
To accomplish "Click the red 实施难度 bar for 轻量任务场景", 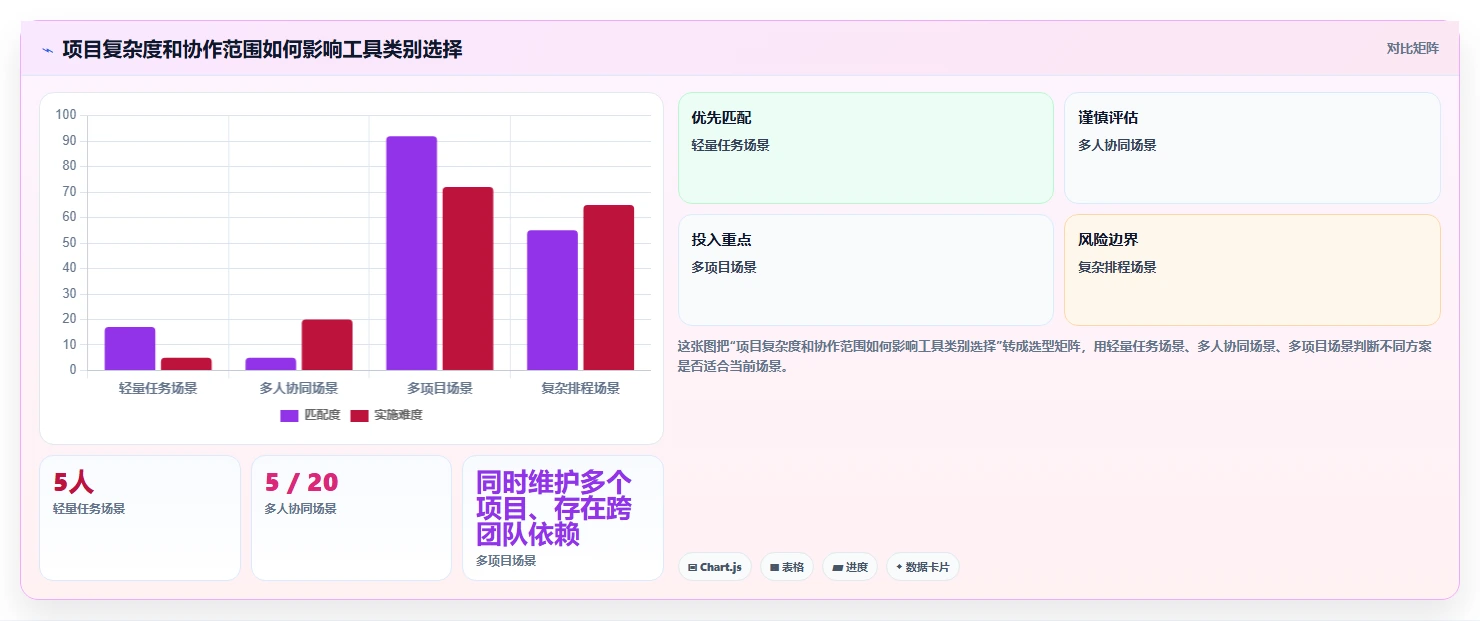I will [x=186, y=364].
